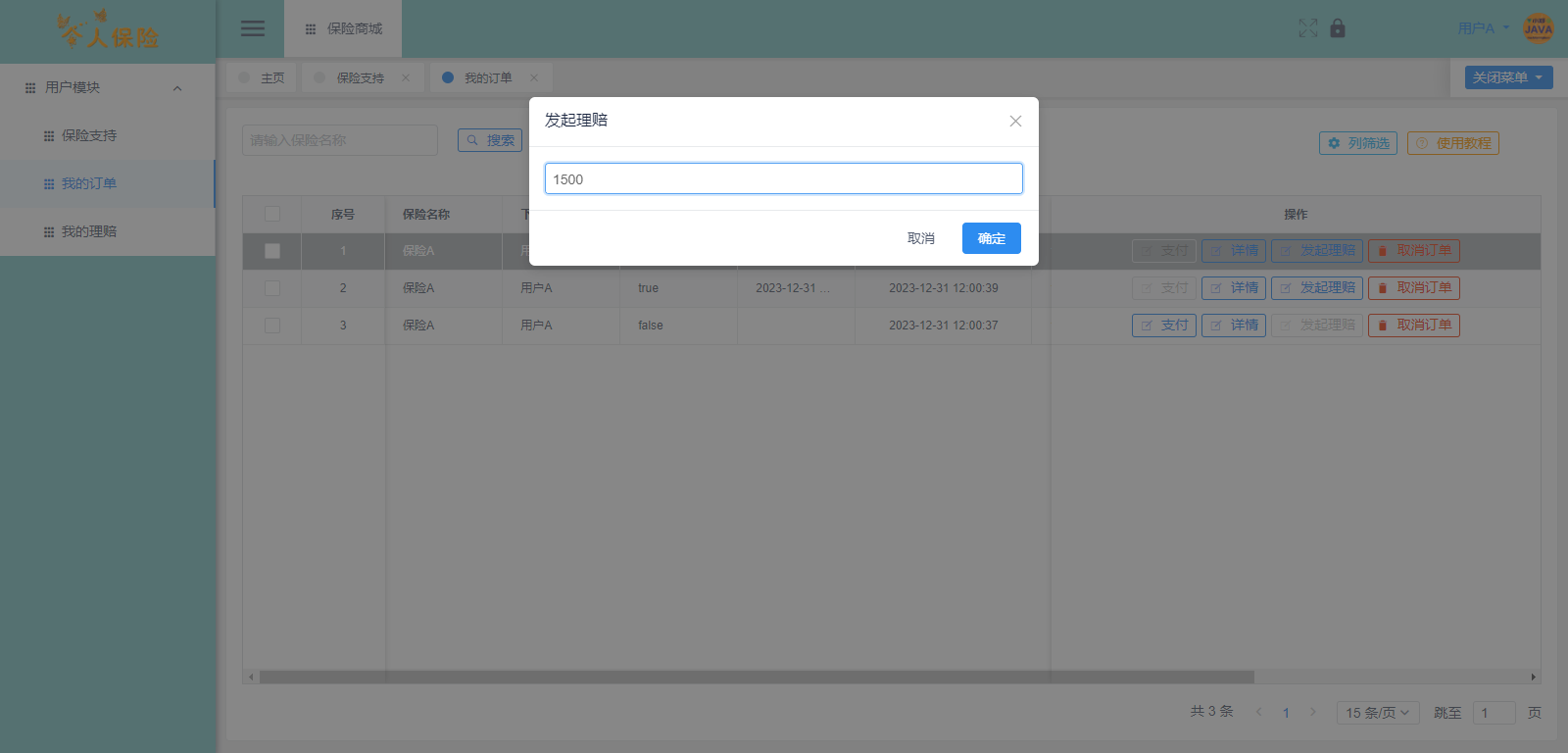This screenshot has width=1568, height=753.
Task: Click 支付 for order row 3
Action: [x=1164, y=326]
